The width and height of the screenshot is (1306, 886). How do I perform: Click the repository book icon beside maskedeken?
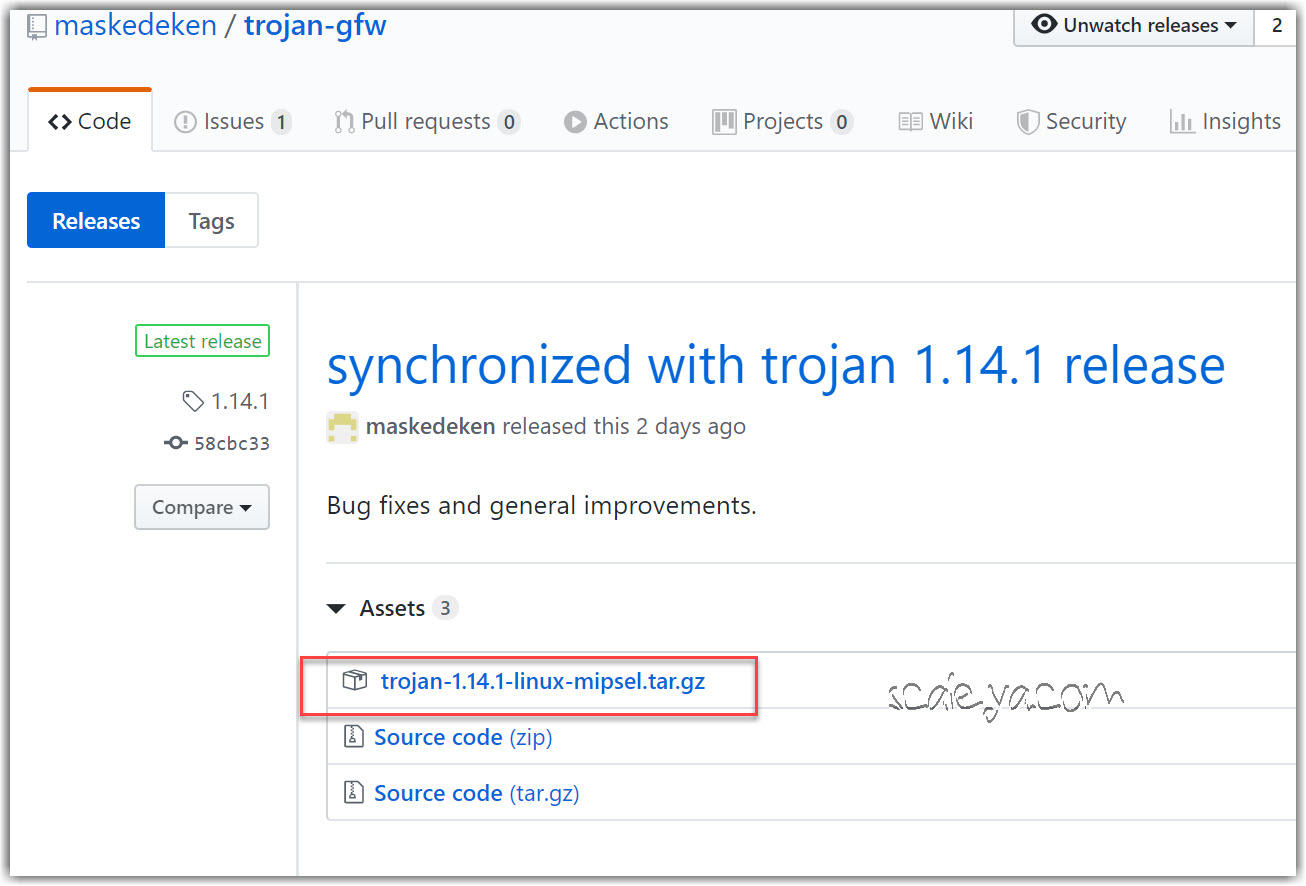(37, 26)
